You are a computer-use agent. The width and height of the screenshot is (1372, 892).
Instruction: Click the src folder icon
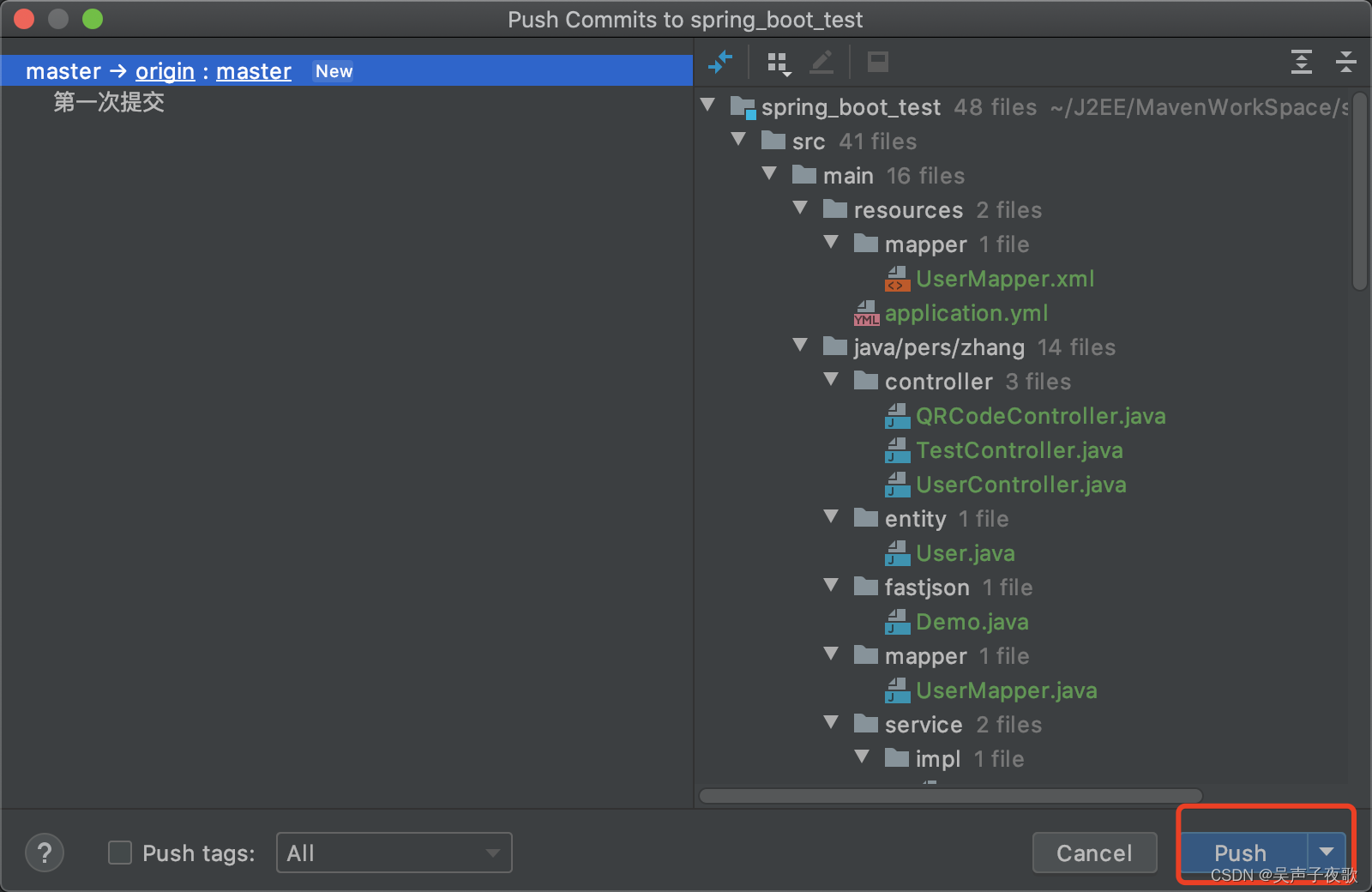tap(773, 140)
